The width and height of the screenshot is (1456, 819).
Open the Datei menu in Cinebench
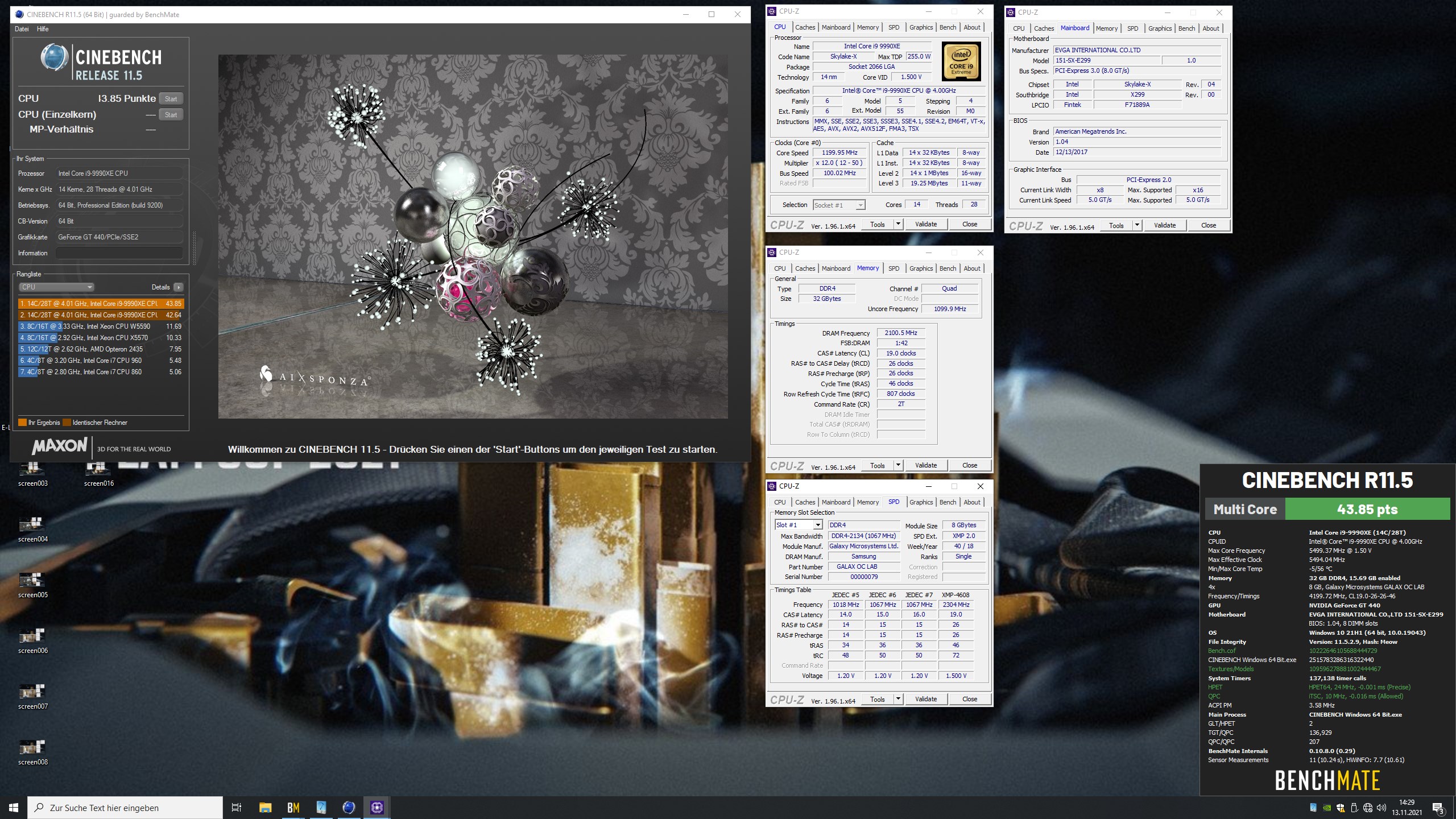tap(22, 29)
